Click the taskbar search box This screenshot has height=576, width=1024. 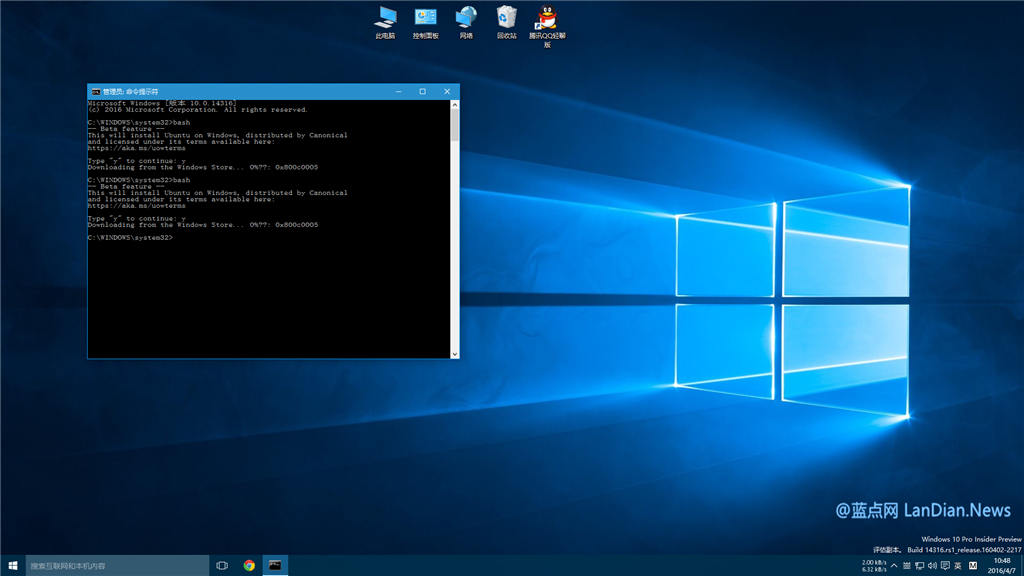pyautogui.click(x=110, y=565)
